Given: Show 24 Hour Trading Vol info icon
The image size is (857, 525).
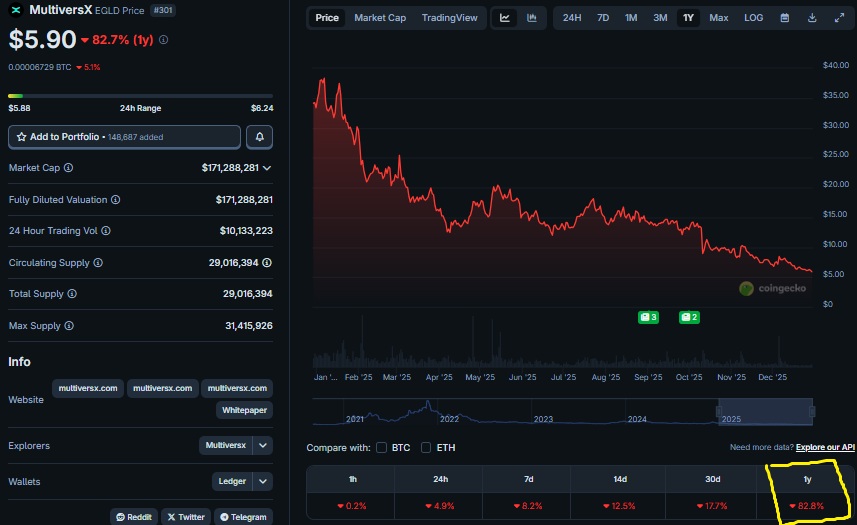Looking at the screenshot, I should pos(106,231).
